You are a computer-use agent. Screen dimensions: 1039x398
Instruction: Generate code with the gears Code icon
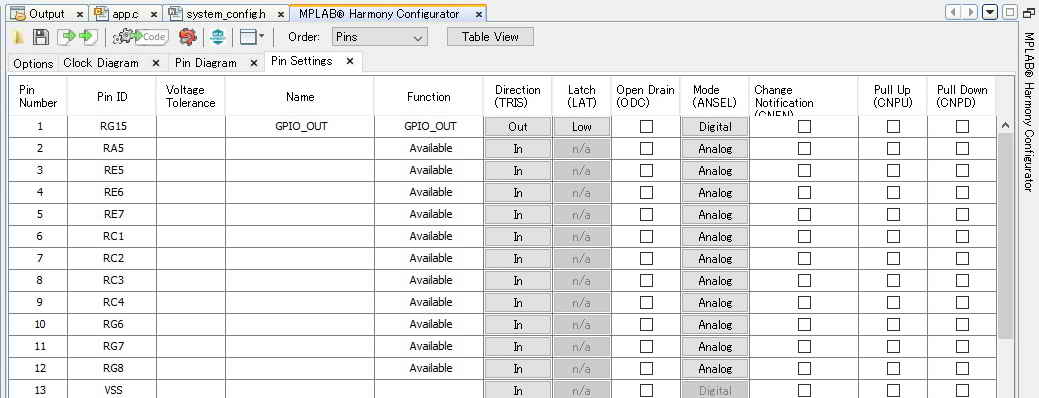pos(140,37)
